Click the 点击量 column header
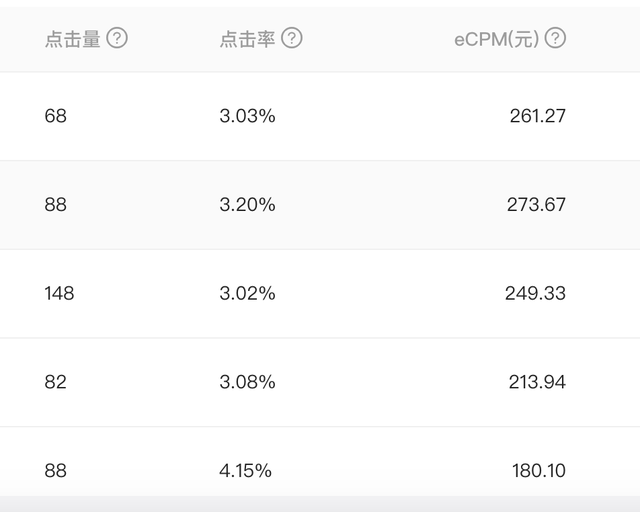The height and width of the screenshot is (512, 640). [x=73, y=39]
